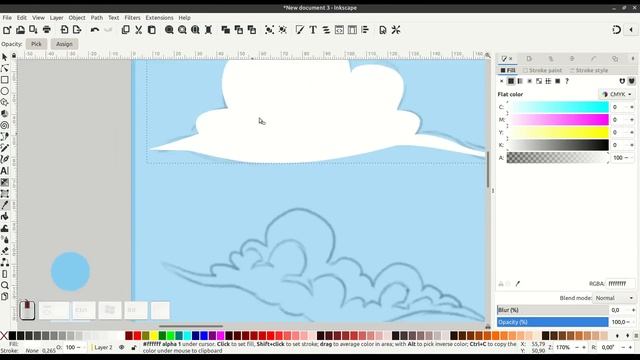Click the Open document icon
The height and width of the screenshot is (360, 640).
pos(20,30)
